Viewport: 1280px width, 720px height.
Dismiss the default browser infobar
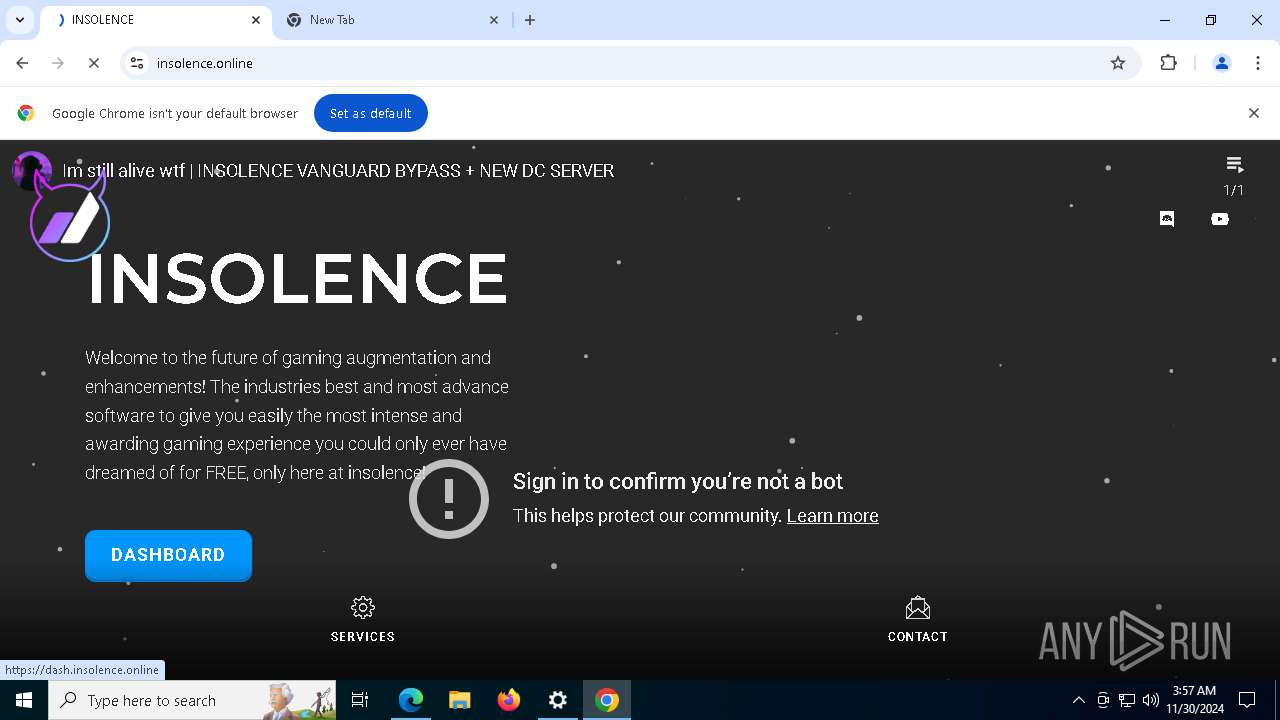(1253, 113)
